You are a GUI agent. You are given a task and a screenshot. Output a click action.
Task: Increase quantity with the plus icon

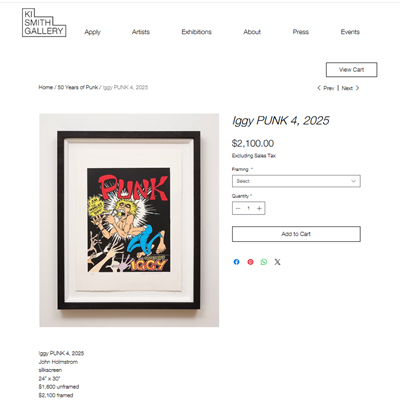[259, 209]
